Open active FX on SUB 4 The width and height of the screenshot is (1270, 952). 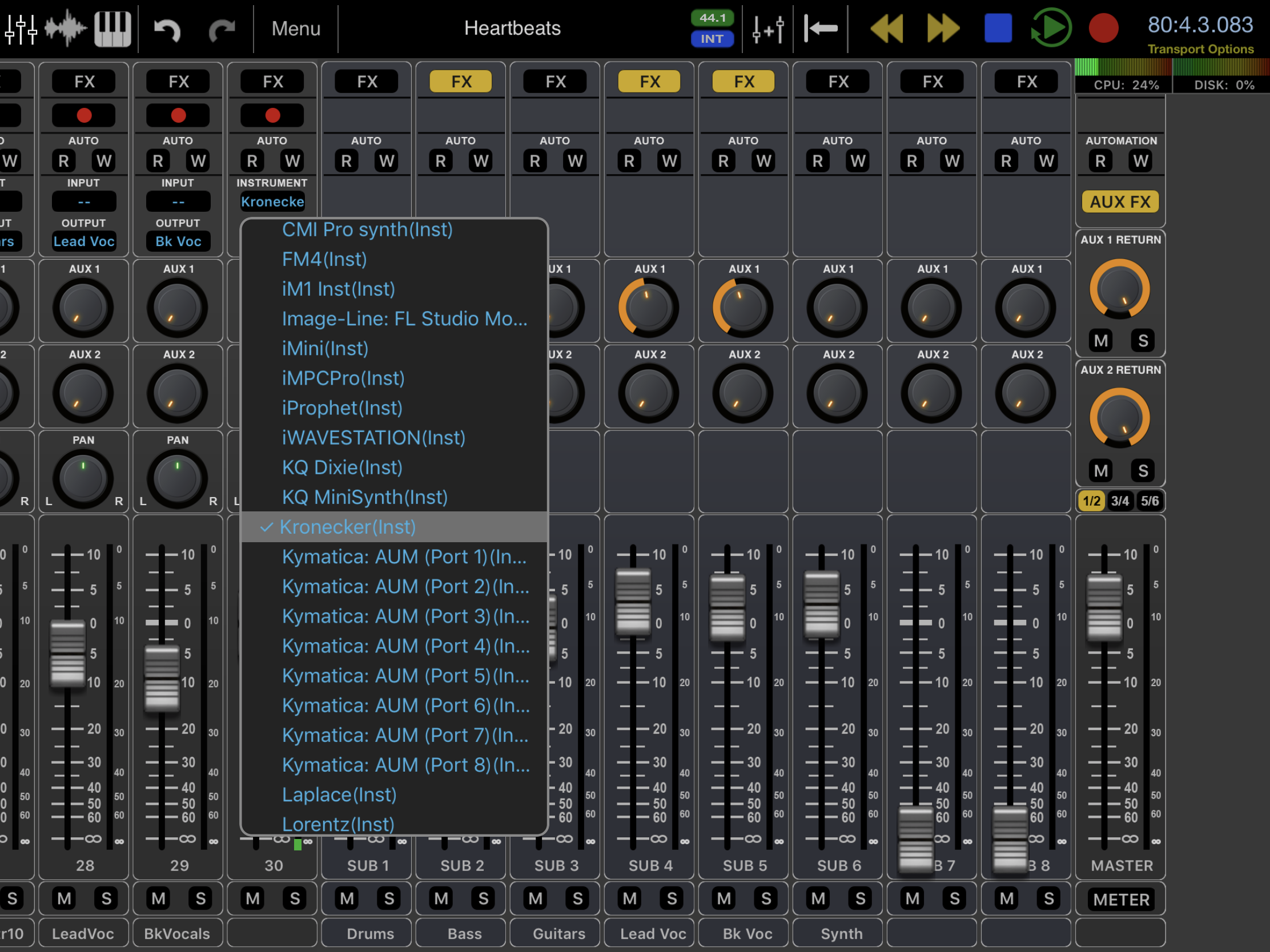649,82
